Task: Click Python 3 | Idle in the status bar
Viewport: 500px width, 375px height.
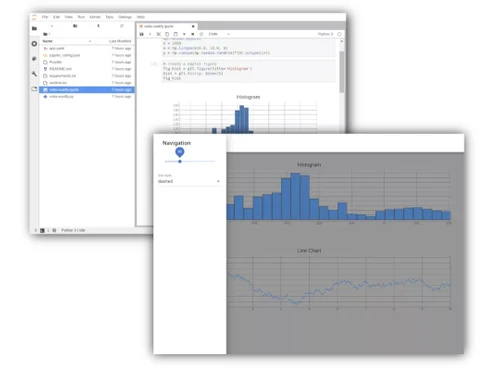Action: coord(73,230)
